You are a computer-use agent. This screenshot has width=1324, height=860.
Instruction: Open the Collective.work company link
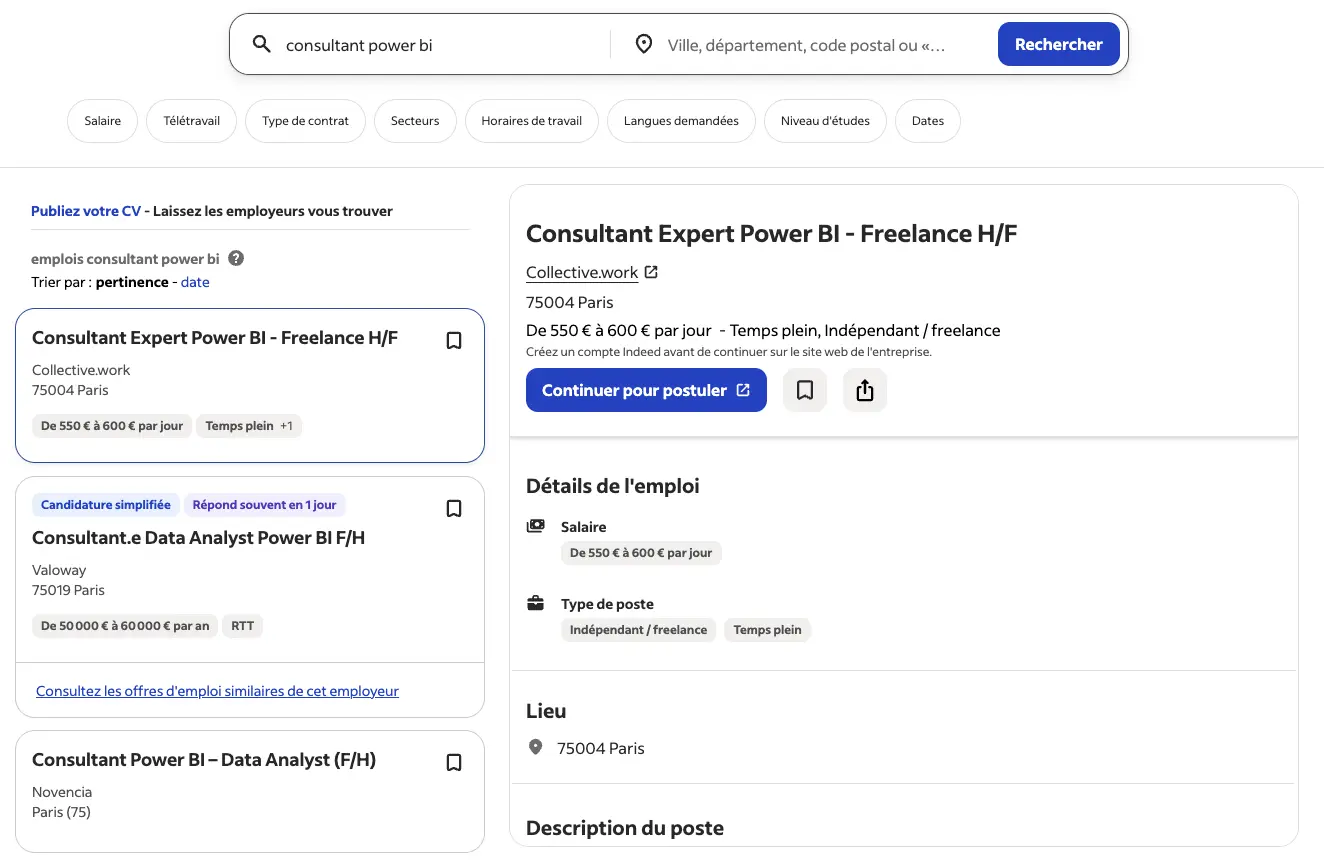click(x=582, y=272)
